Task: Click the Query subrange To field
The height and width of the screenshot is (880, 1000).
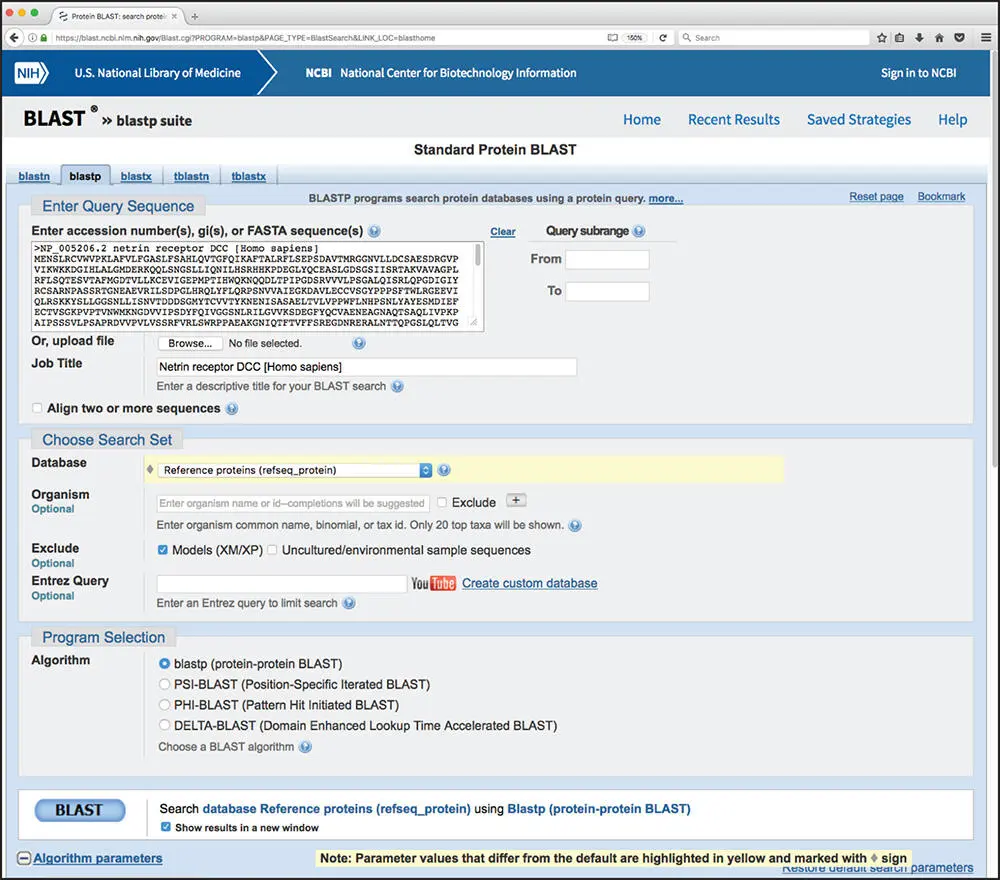Action: [607, 291]
